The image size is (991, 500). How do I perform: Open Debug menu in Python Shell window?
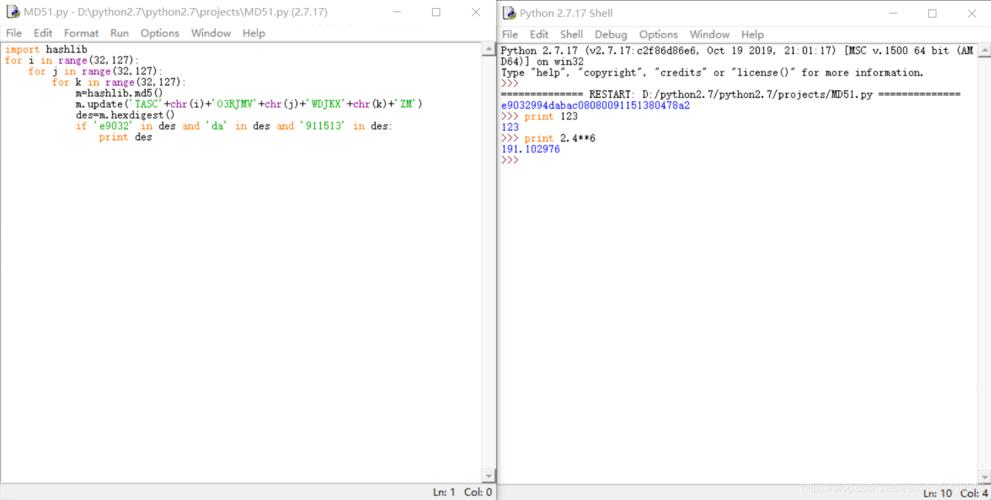tap(611, 34)
